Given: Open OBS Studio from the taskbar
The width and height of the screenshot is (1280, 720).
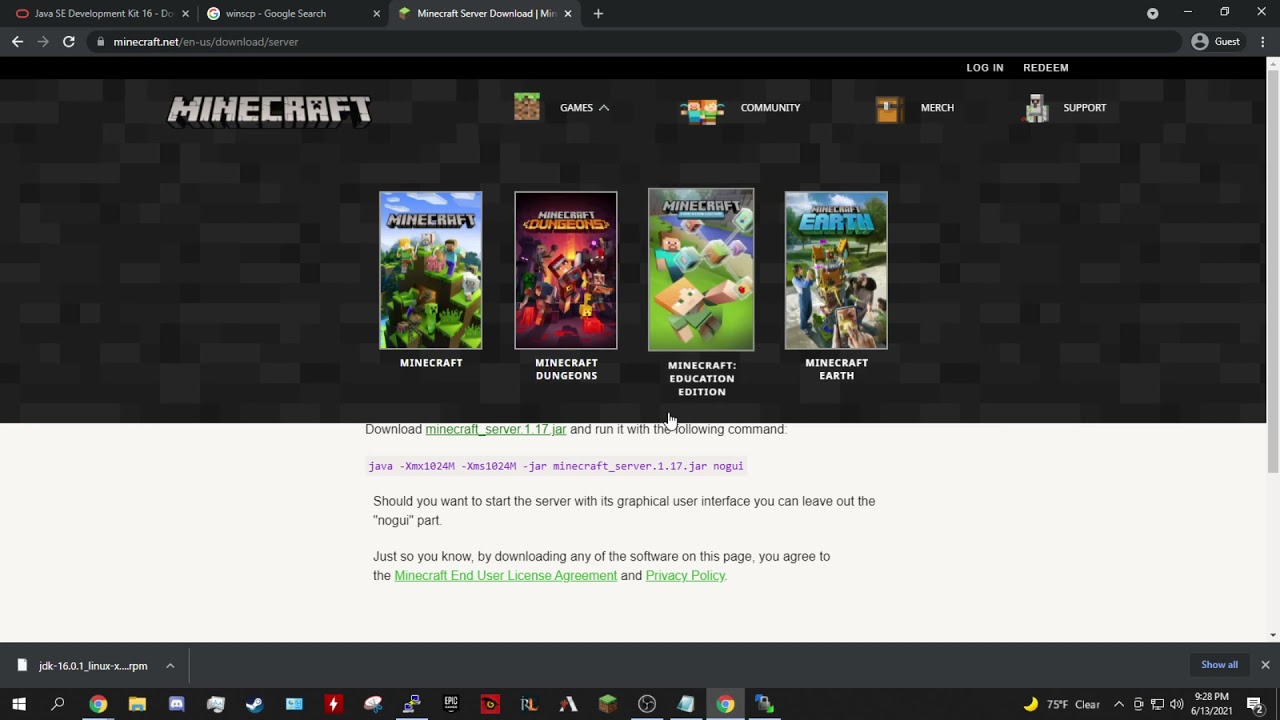Looking at the screenshot, I should point(647,704).
